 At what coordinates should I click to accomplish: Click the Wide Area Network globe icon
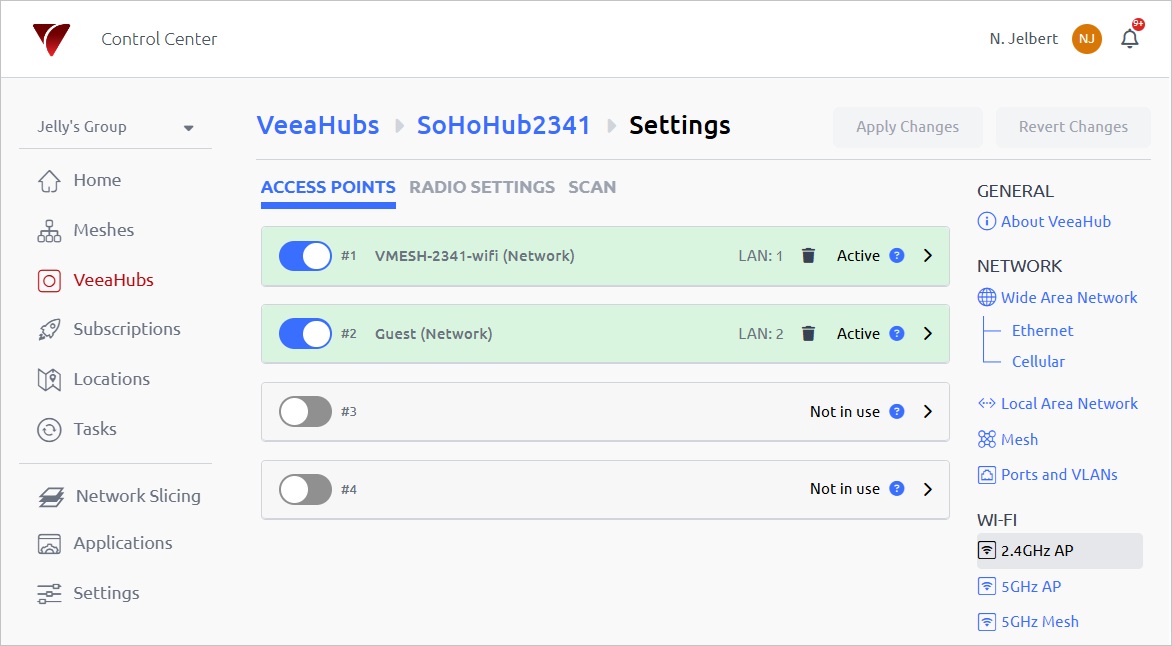987,297
